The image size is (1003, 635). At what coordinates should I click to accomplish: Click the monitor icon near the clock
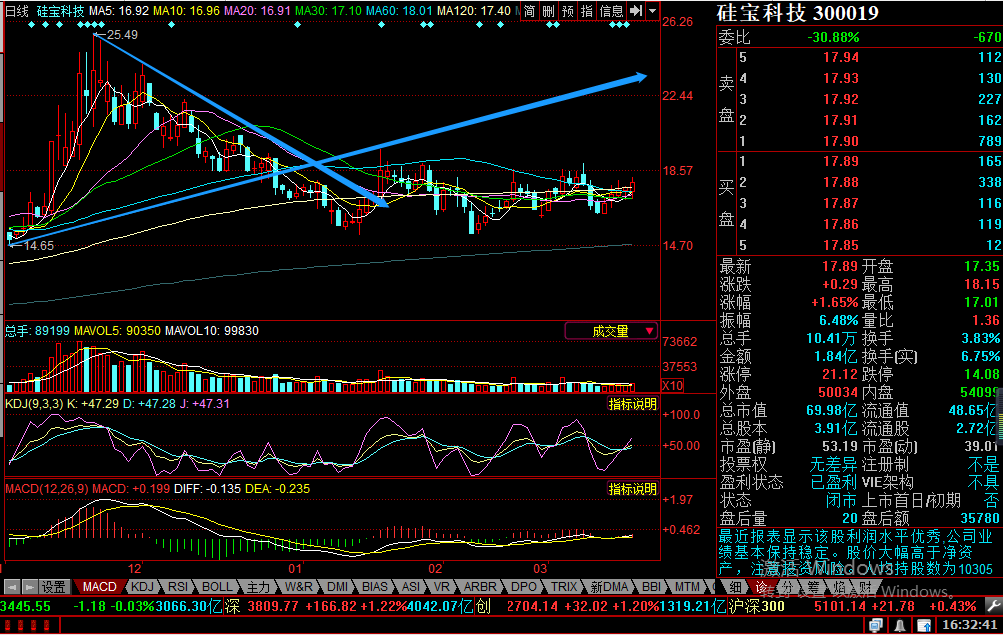876,625
